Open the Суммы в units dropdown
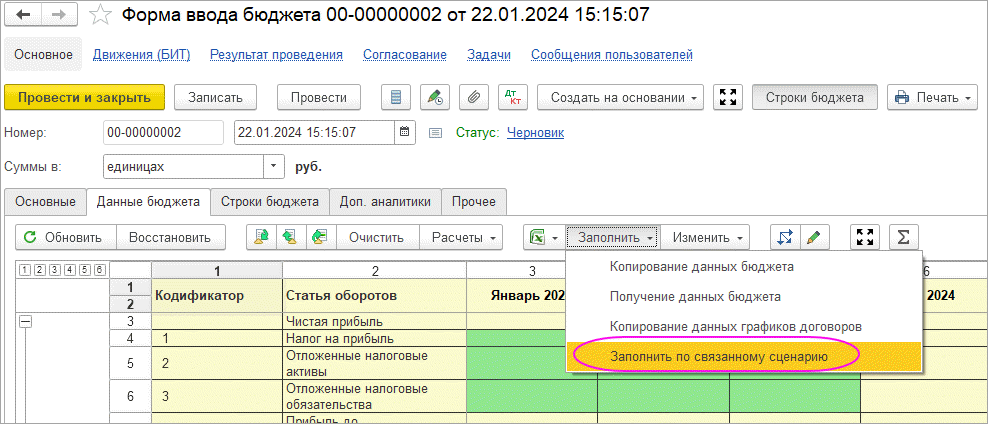988x424 pixels. (273, 166)
